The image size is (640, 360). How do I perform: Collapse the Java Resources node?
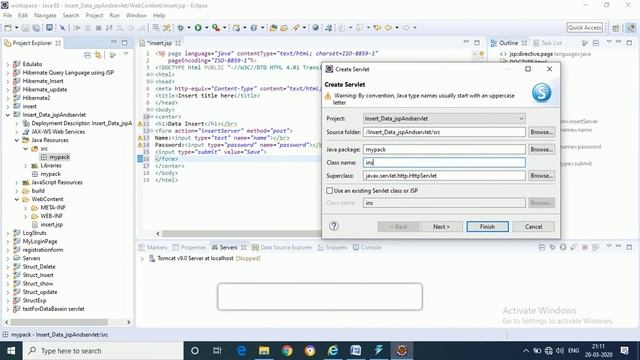(x=16, y=140)
